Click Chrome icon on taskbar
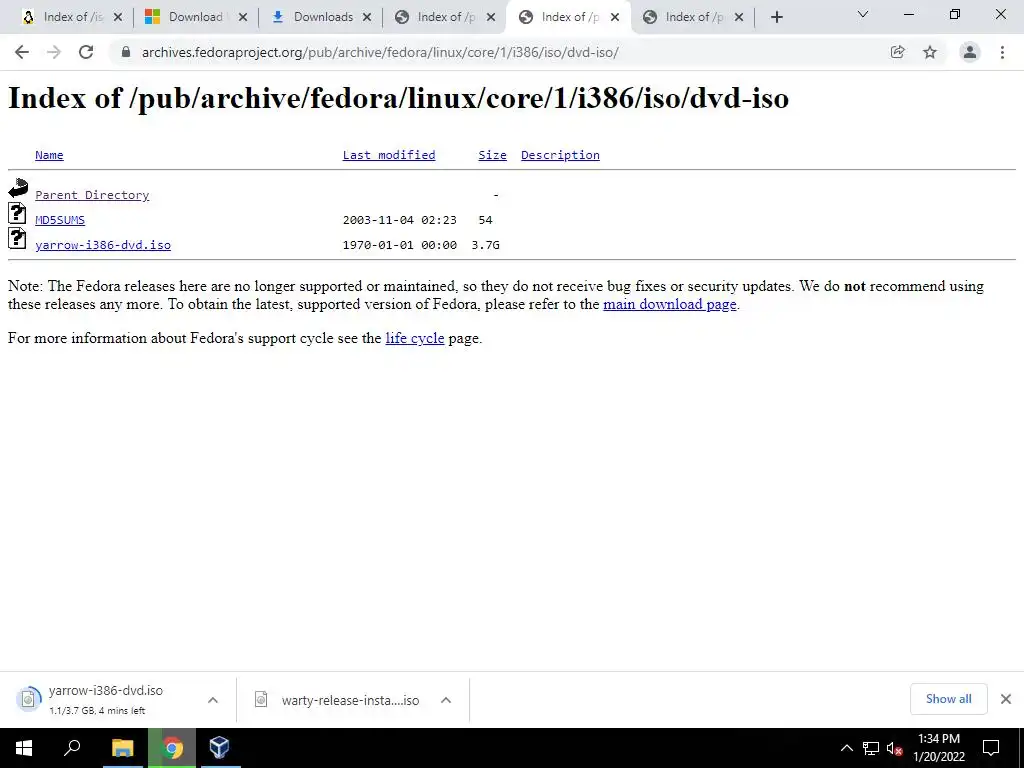1024x768 pixels. (x=172, y=748)
